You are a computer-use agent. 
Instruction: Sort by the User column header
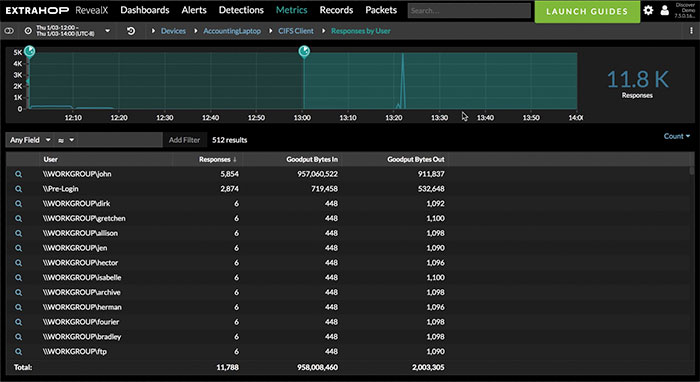tap(50, 159)
